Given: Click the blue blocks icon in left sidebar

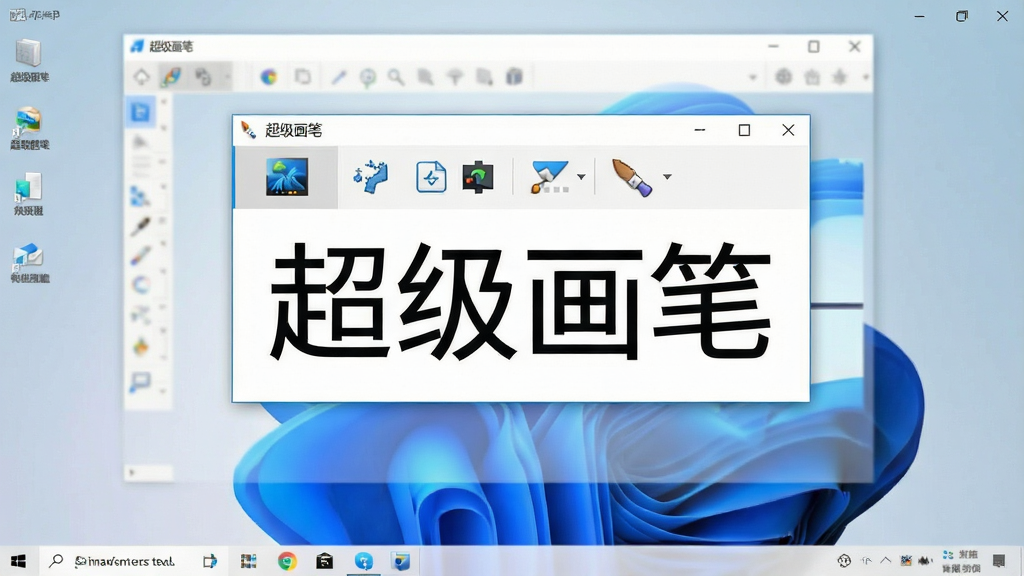Looking at the screenshot, I should [x=140, y=196].
